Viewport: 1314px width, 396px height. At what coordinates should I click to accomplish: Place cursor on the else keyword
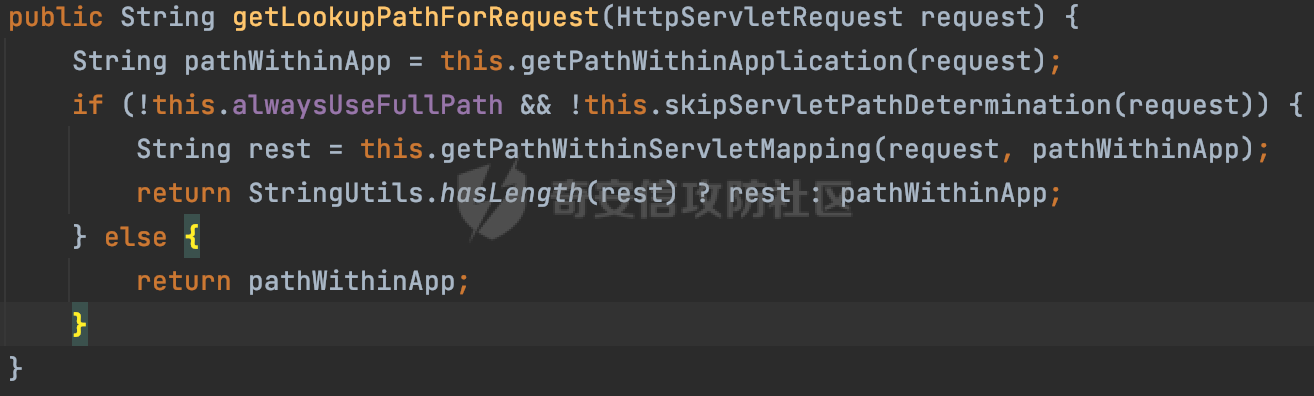click(135, 237)
